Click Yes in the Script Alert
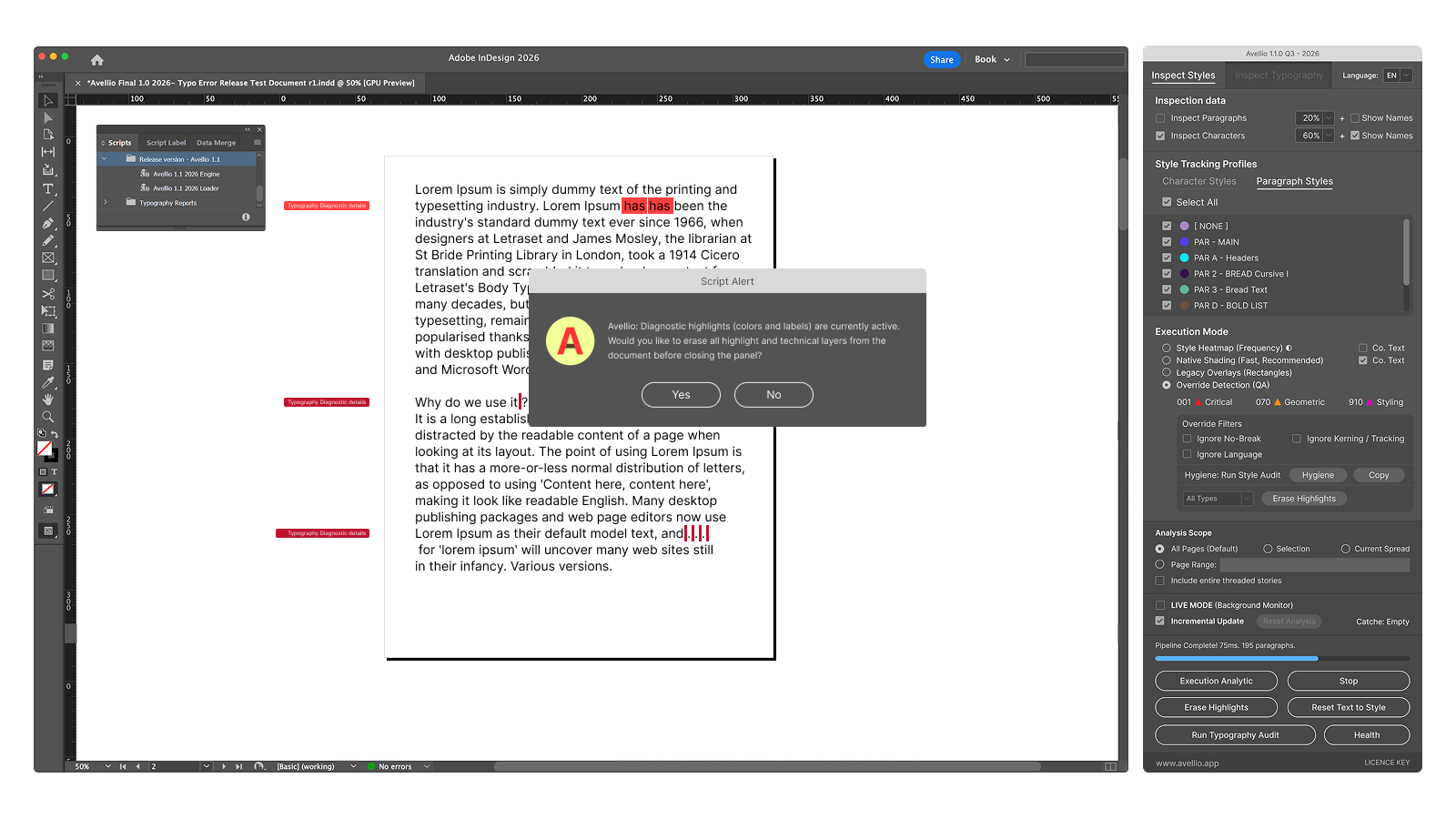The height and width of the screenshot is (819, 1456). point(681,395)
